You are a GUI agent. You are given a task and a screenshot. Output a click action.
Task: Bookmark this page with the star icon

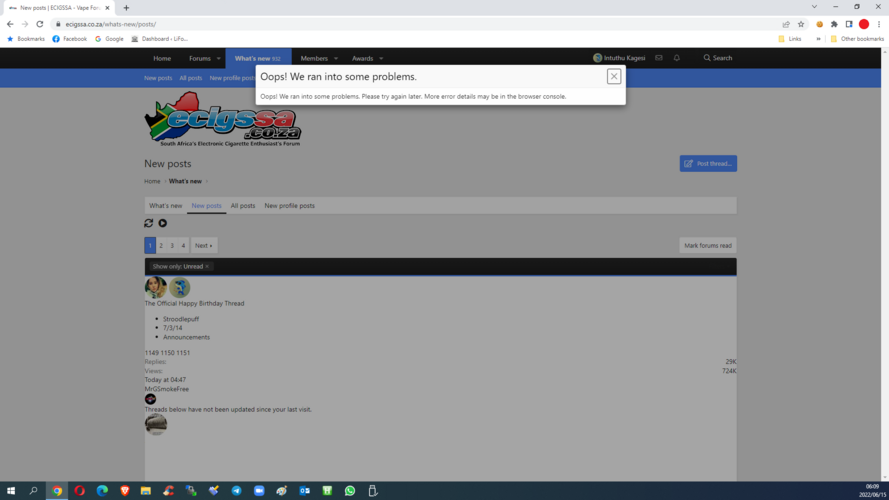(801, 24)
